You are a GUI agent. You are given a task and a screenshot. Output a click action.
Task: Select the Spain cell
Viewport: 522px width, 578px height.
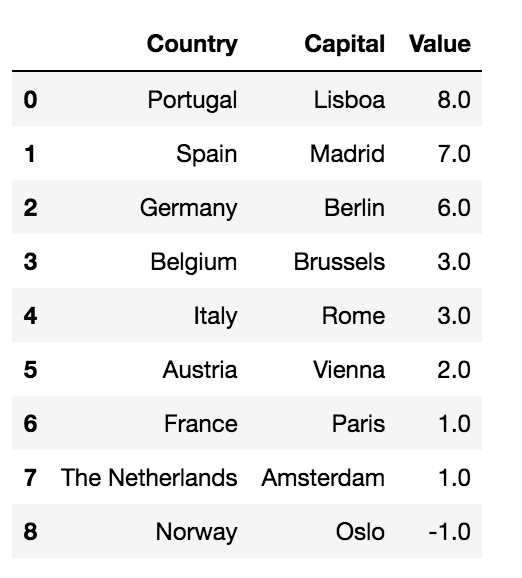(206, 154)
